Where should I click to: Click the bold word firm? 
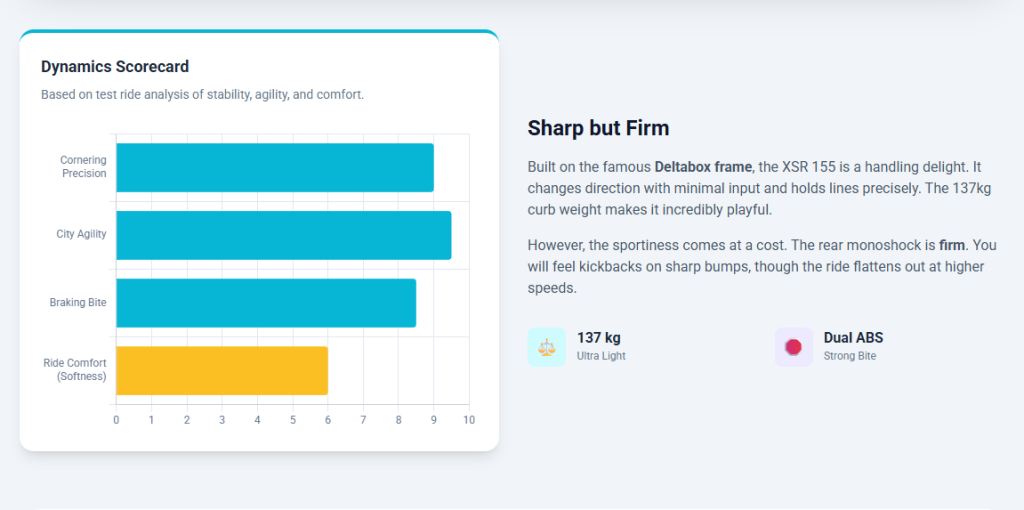(953, 245)
